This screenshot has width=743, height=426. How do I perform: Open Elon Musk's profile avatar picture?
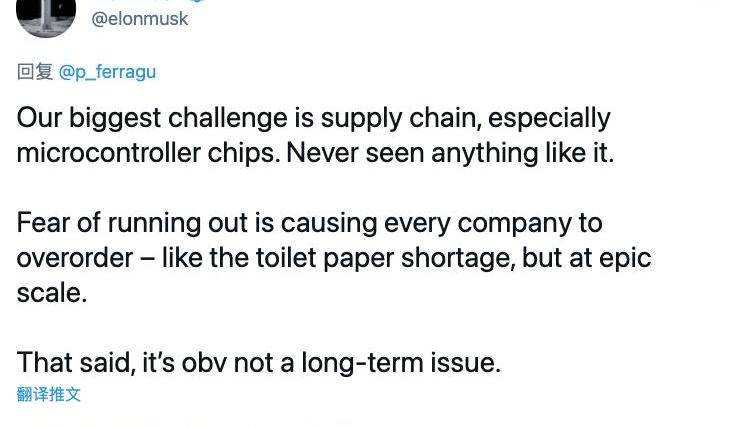(x=46, y=17)
